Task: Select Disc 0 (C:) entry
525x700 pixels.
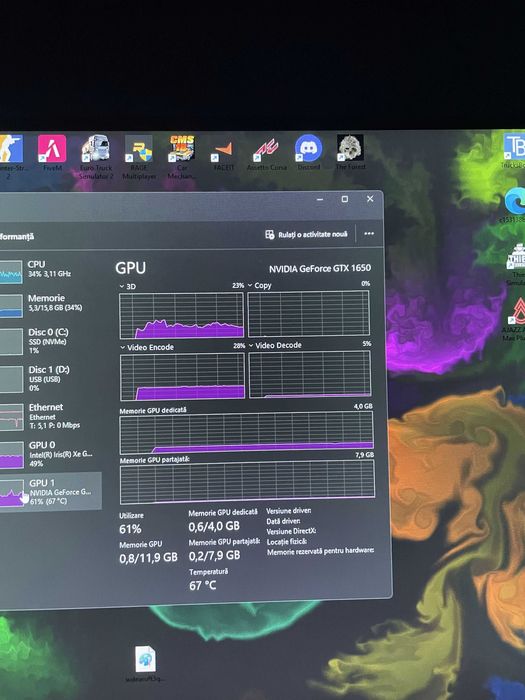Action: point(50,341)
